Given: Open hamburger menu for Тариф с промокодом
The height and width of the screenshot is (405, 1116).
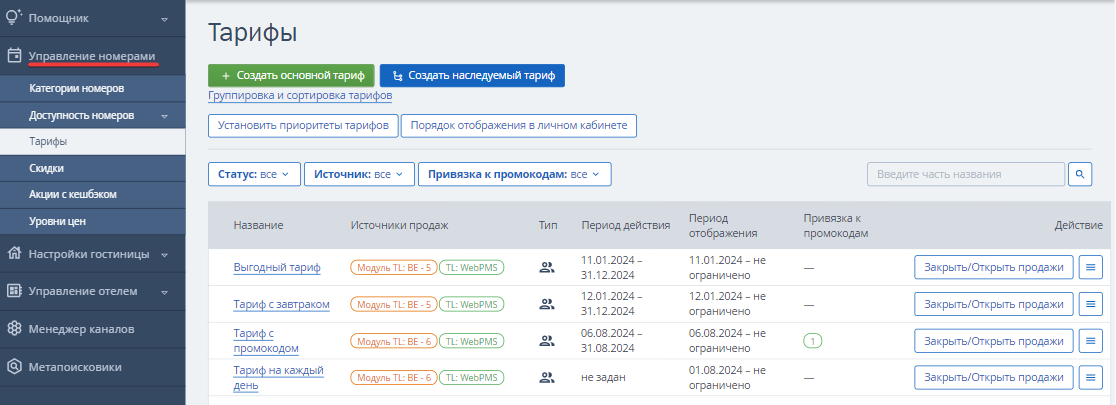Looking at the screenshot, I should point(1090,341).
